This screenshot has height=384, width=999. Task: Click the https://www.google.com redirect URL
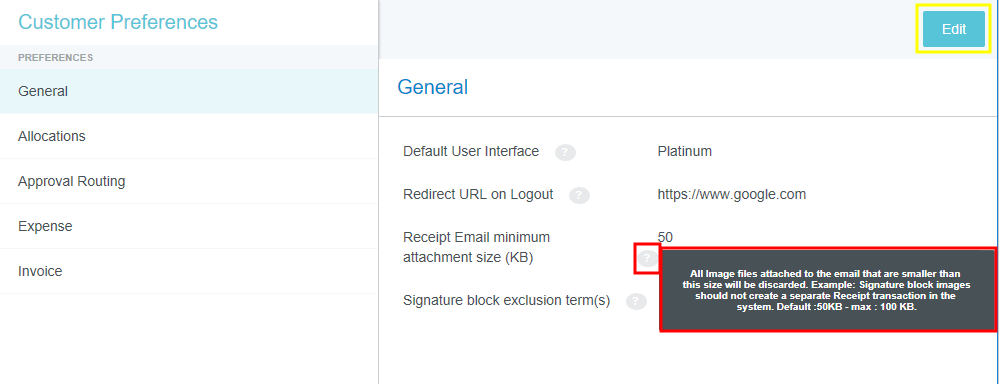click(731, 194)
